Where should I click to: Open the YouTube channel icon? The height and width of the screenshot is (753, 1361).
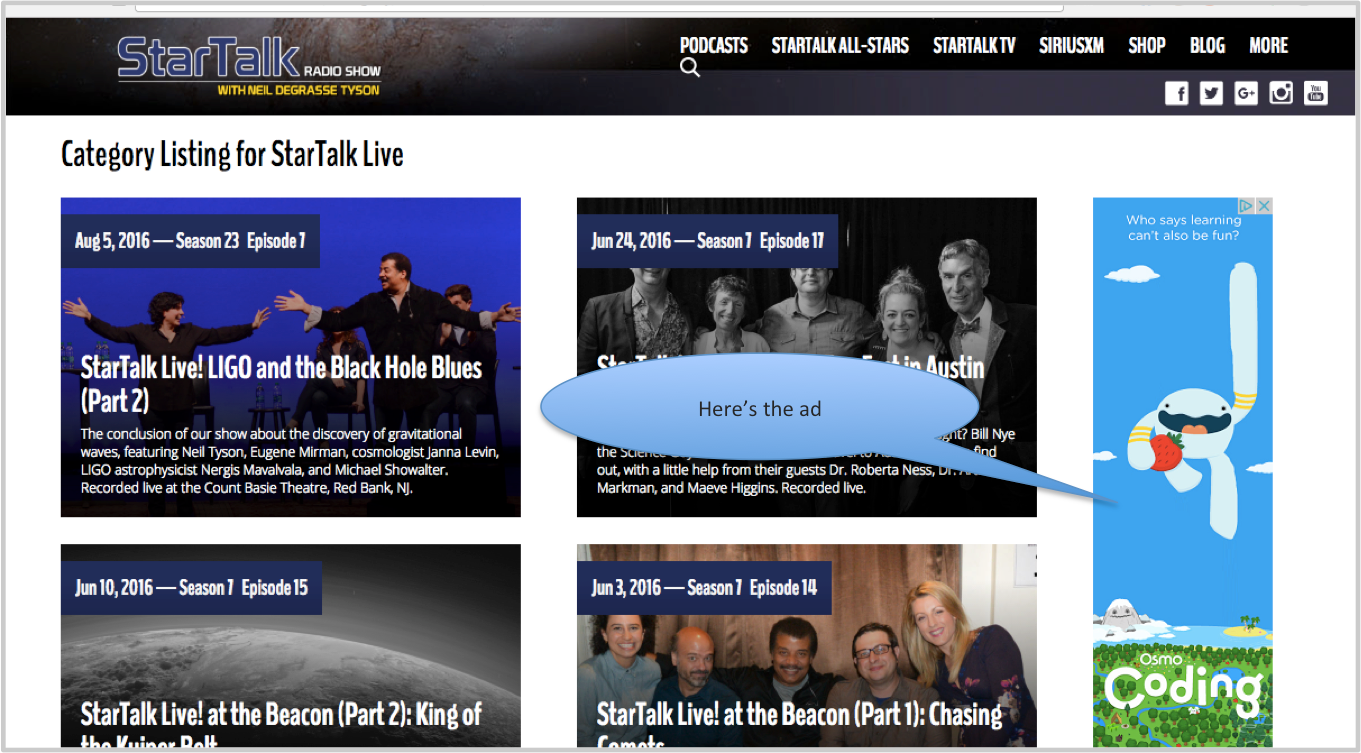point(1315,93)
